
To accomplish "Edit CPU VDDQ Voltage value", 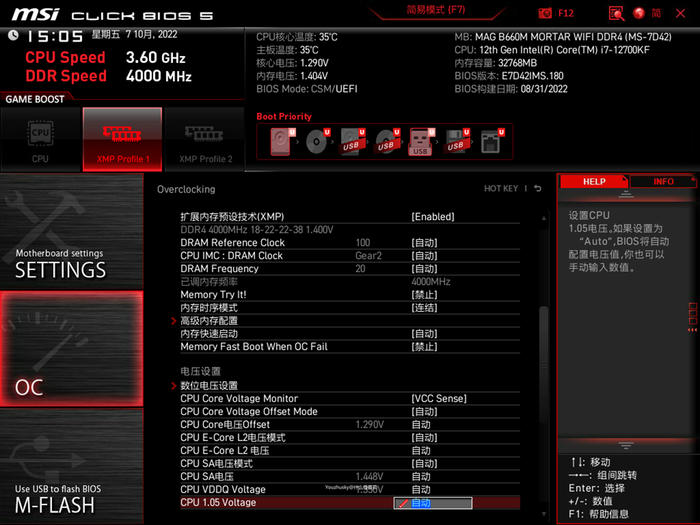I will (x=421, y=490).
